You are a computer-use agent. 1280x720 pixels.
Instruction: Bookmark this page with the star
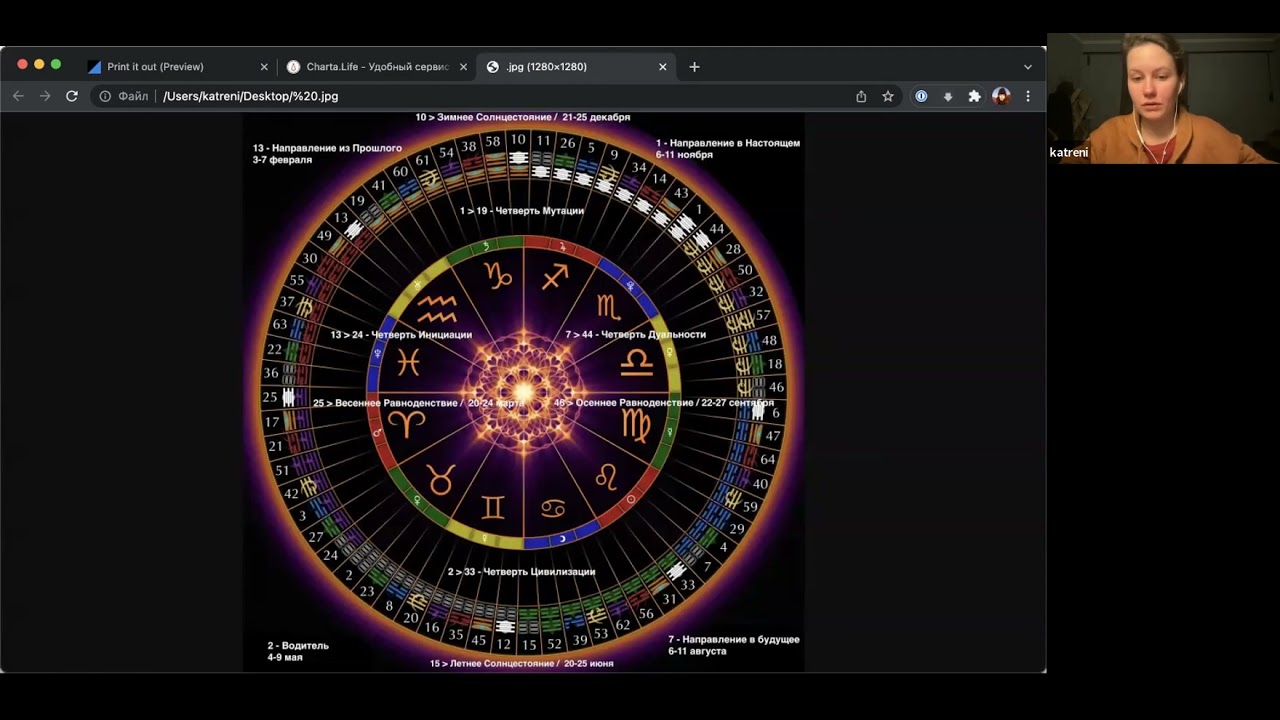[x=888, y=96]
